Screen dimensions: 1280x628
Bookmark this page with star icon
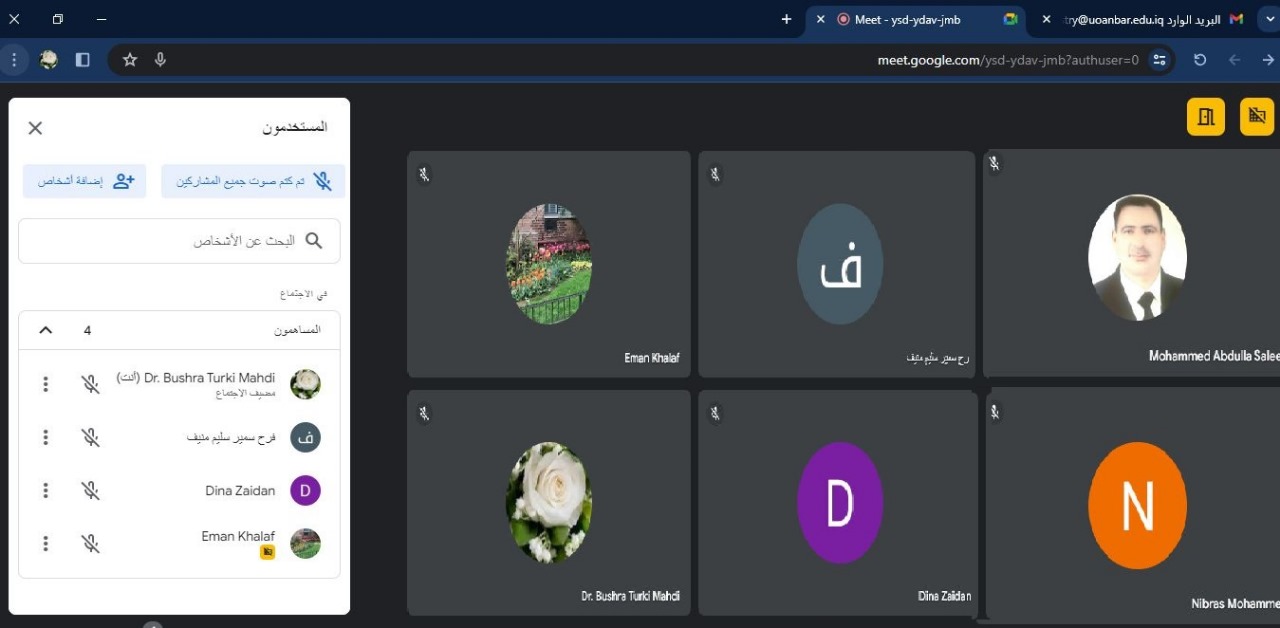click(129, 60)
